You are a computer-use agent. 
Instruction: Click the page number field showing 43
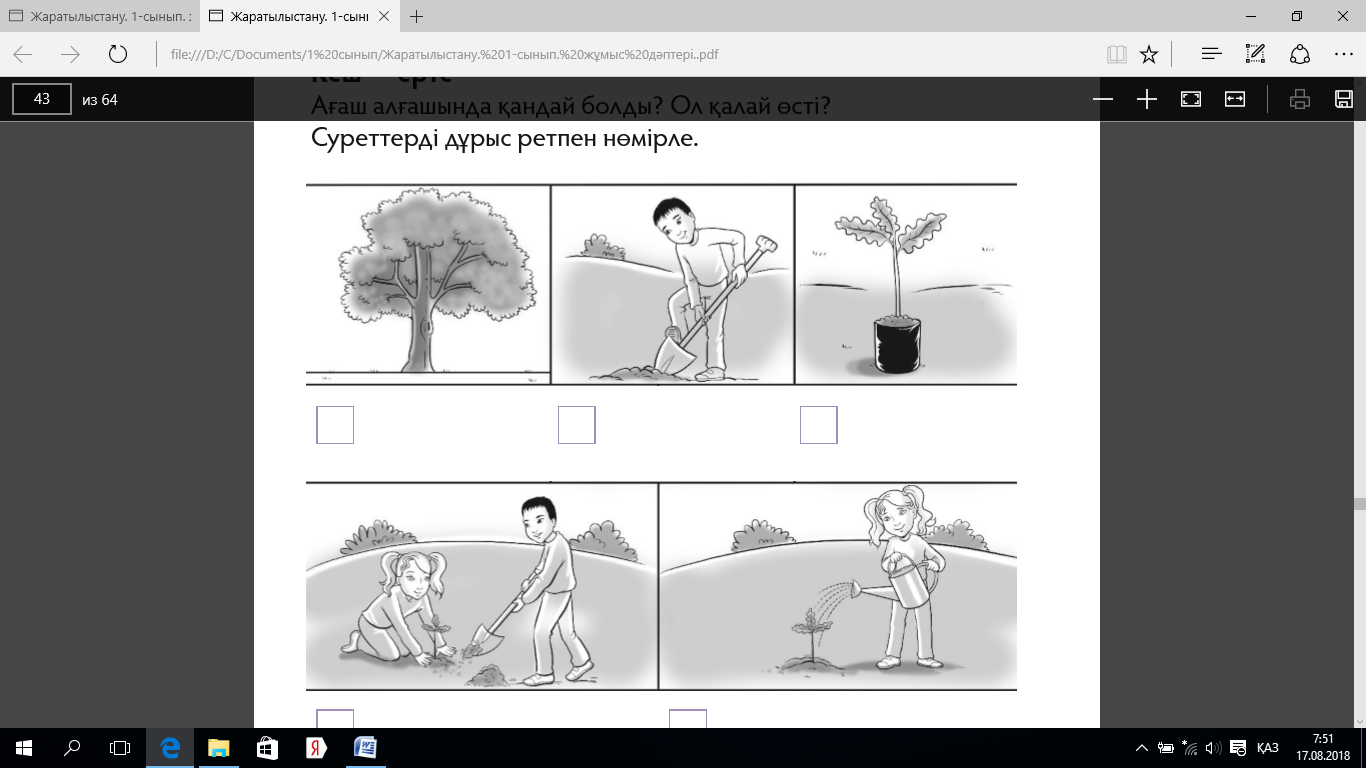pos(42,99)
